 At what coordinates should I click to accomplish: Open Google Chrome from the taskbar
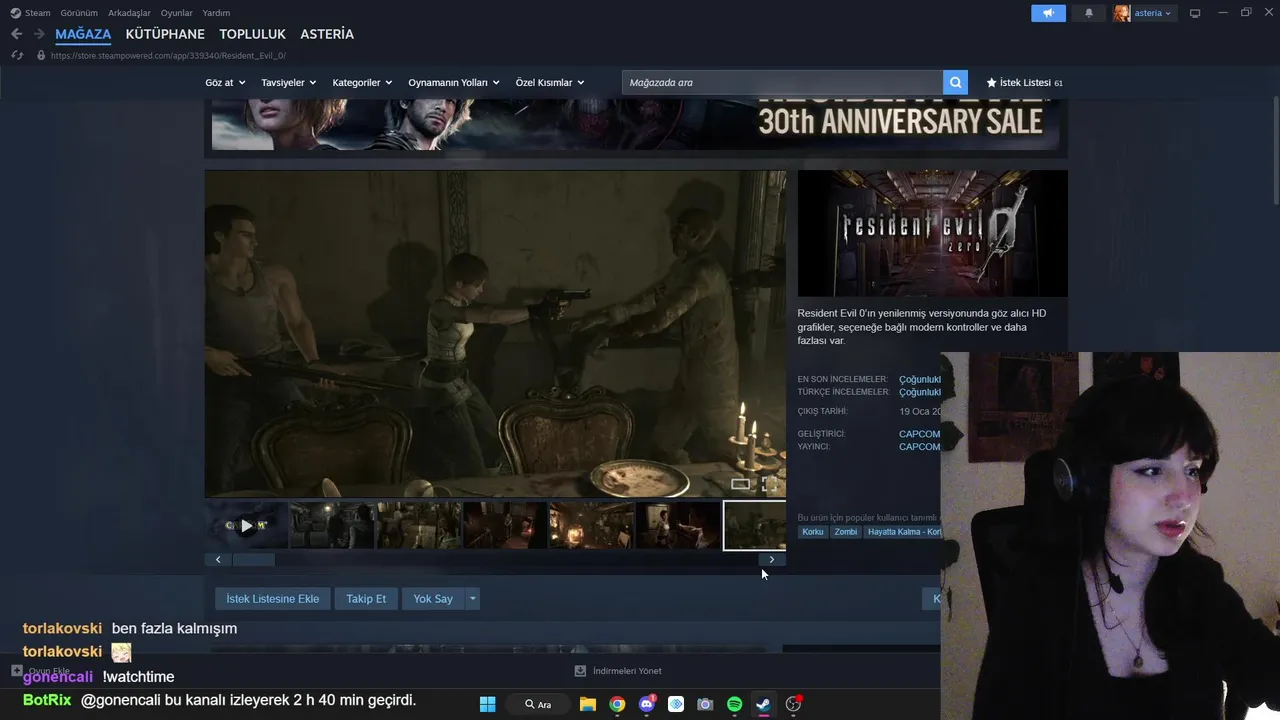[x=617, y=704]
